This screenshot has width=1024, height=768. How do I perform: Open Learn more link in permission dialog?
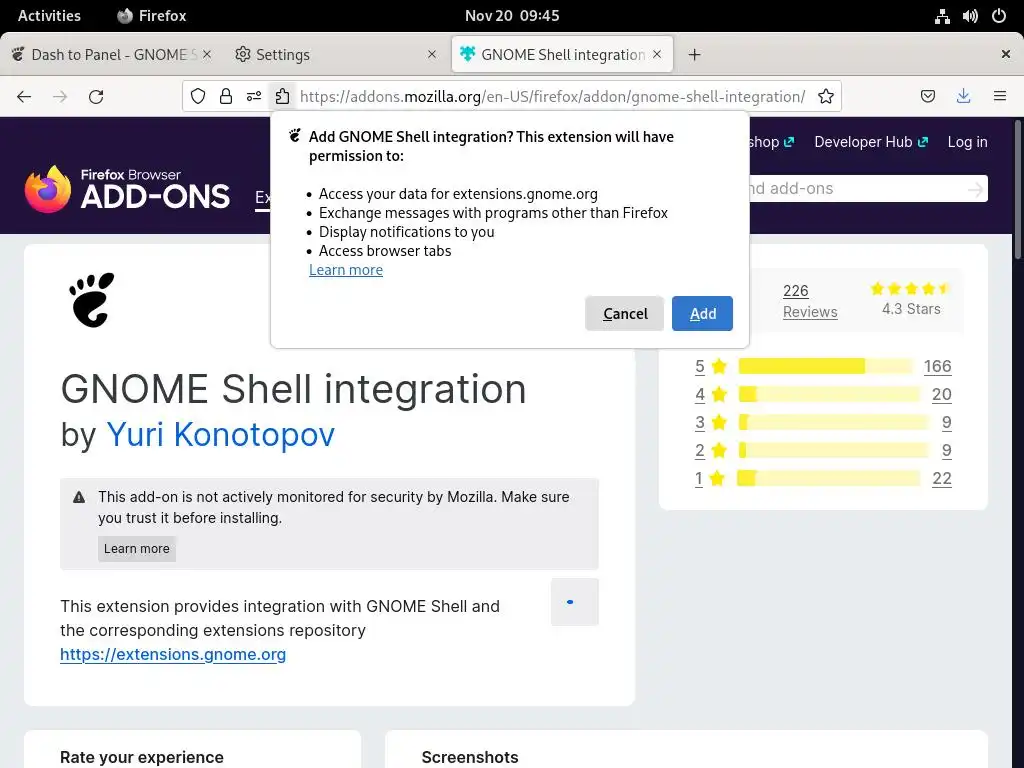pyautogui.click(x=346, y=270)
